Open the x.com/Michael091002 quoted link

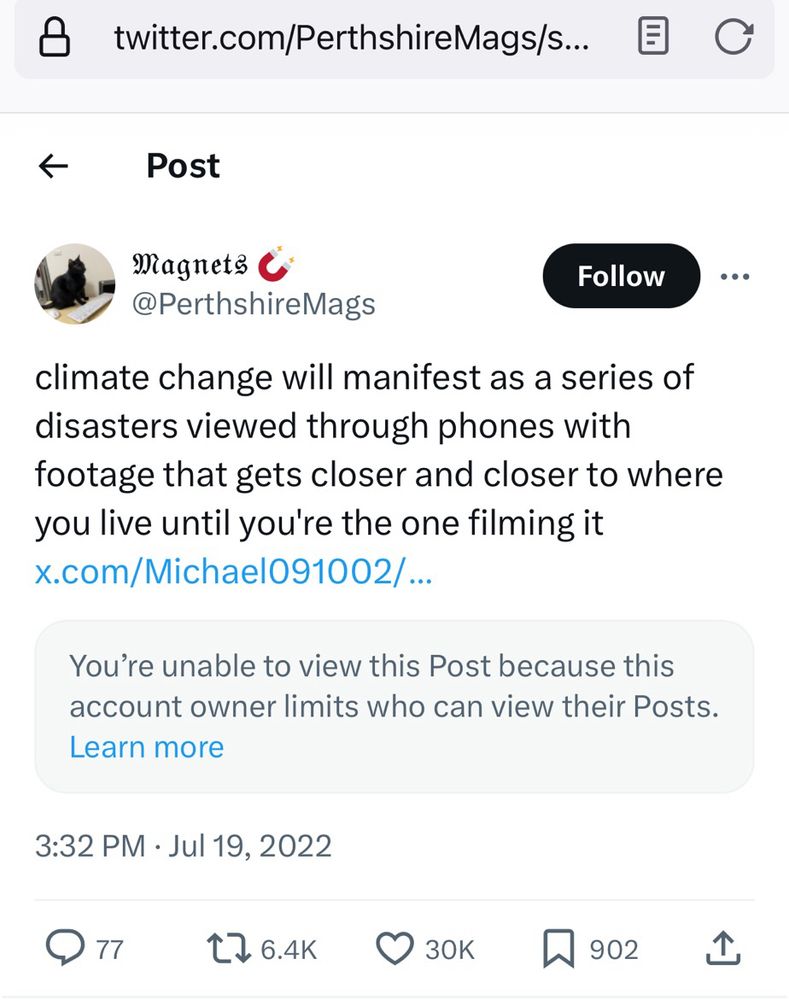(x=232, y=573)
